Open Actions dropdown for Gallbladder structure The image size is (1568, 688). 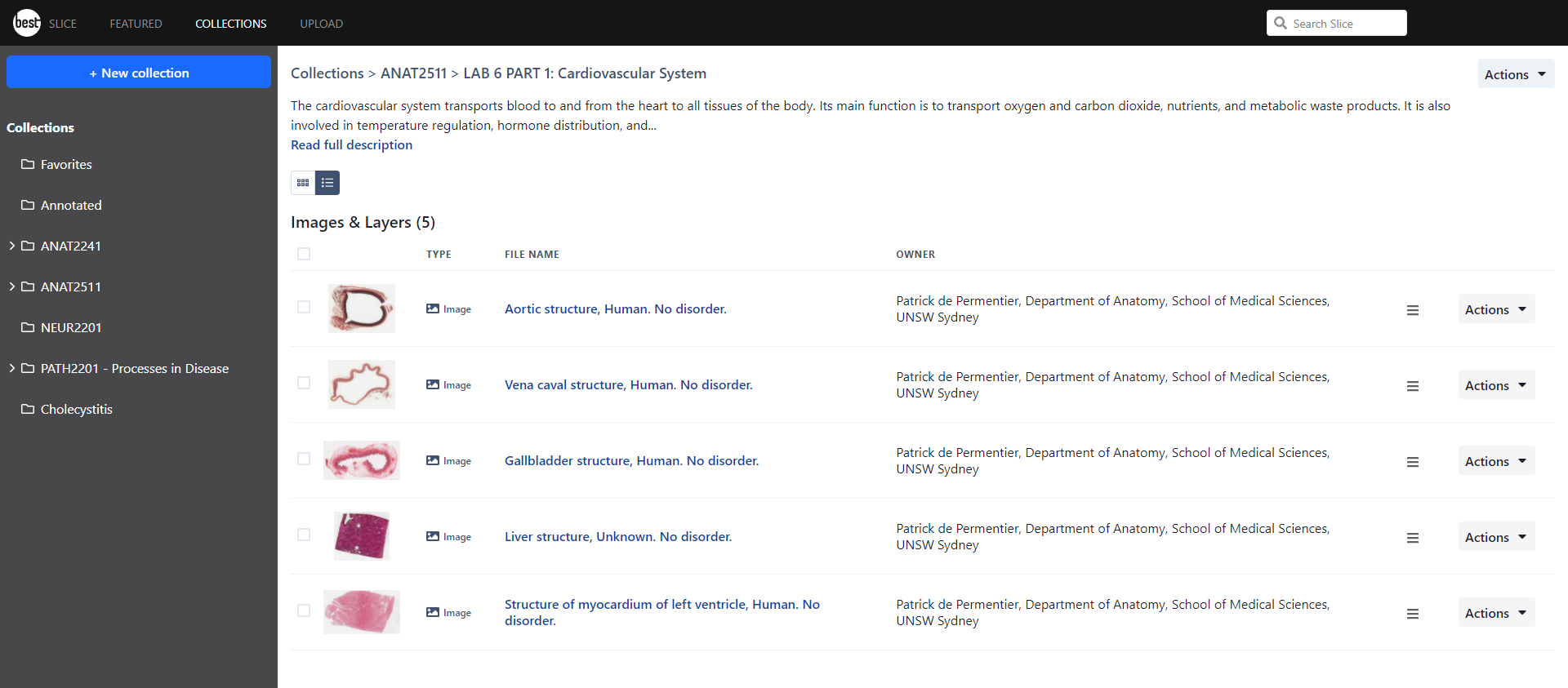(1496, 461)
